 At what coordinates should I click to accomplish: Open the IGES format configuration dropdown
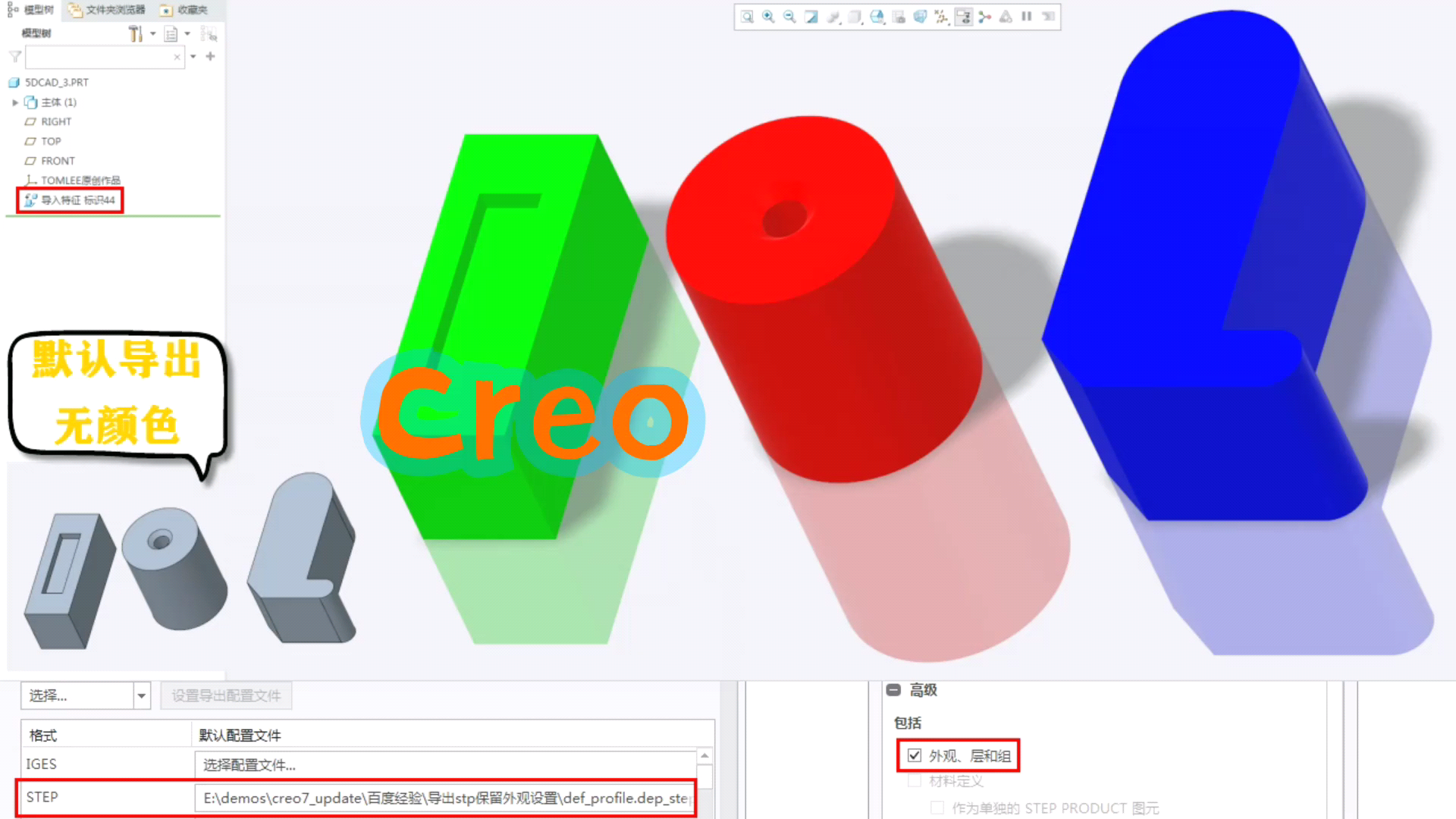450,763
